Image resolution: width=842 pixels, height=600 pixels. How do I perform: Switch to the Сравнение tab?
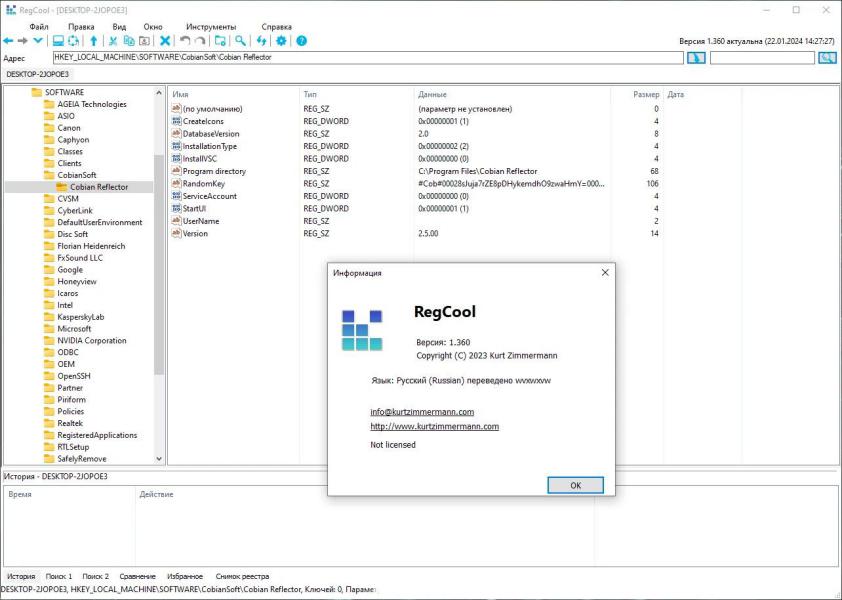[137, 576]
